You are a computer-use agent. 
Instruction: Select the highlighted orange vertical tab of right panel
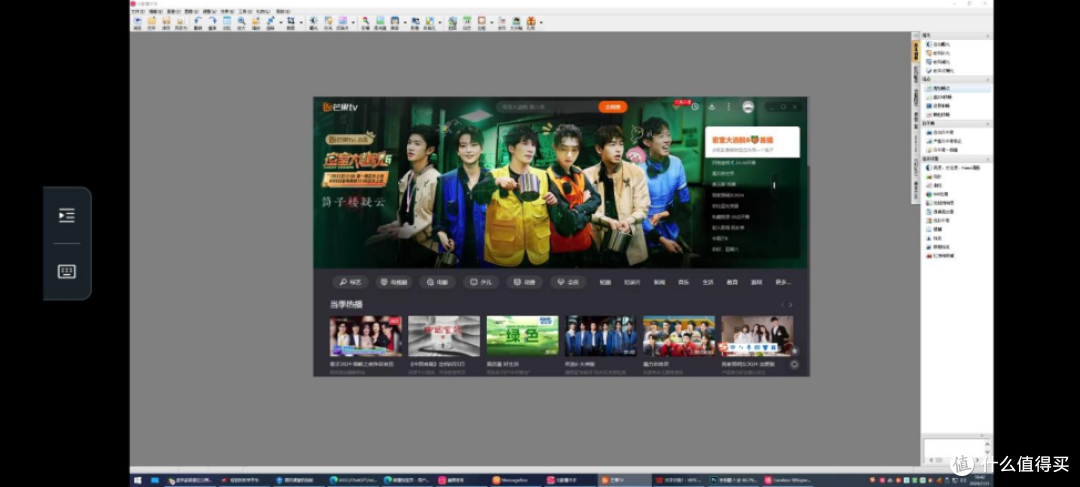[x=915, y=51]
